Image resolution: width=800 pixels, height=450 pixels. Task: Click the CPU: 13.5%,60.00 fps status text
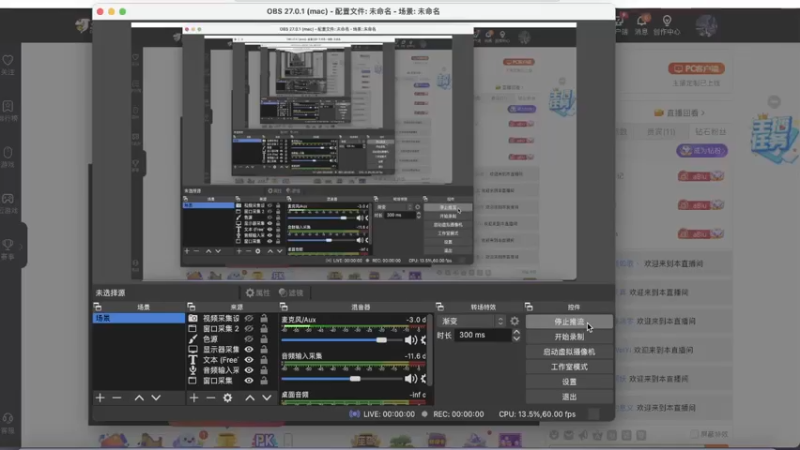[x=537, y=414]
